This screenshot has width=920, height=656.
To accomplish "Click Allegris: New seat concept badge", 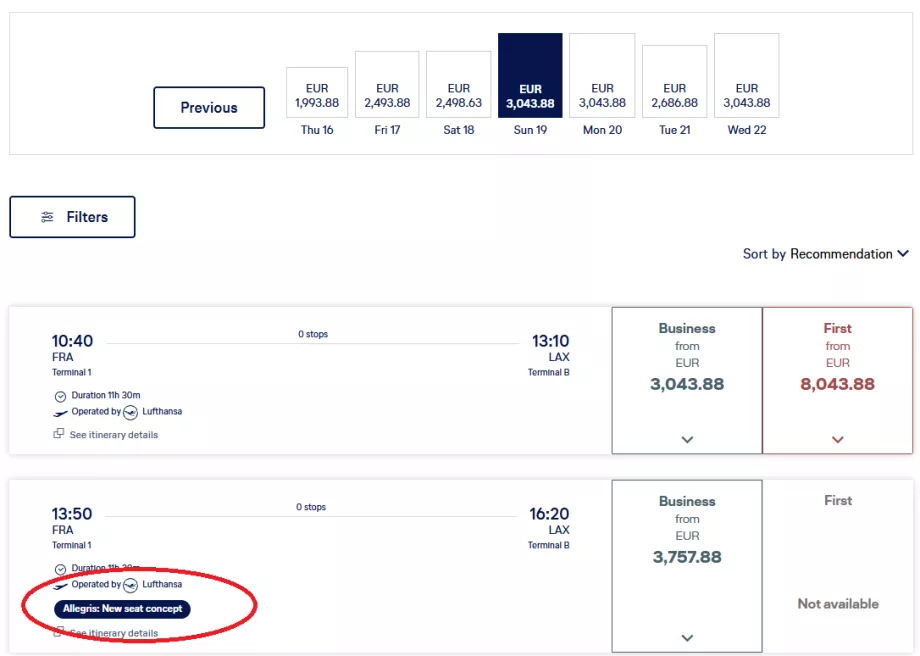I will pyautogui.click(x=122, y=608).
